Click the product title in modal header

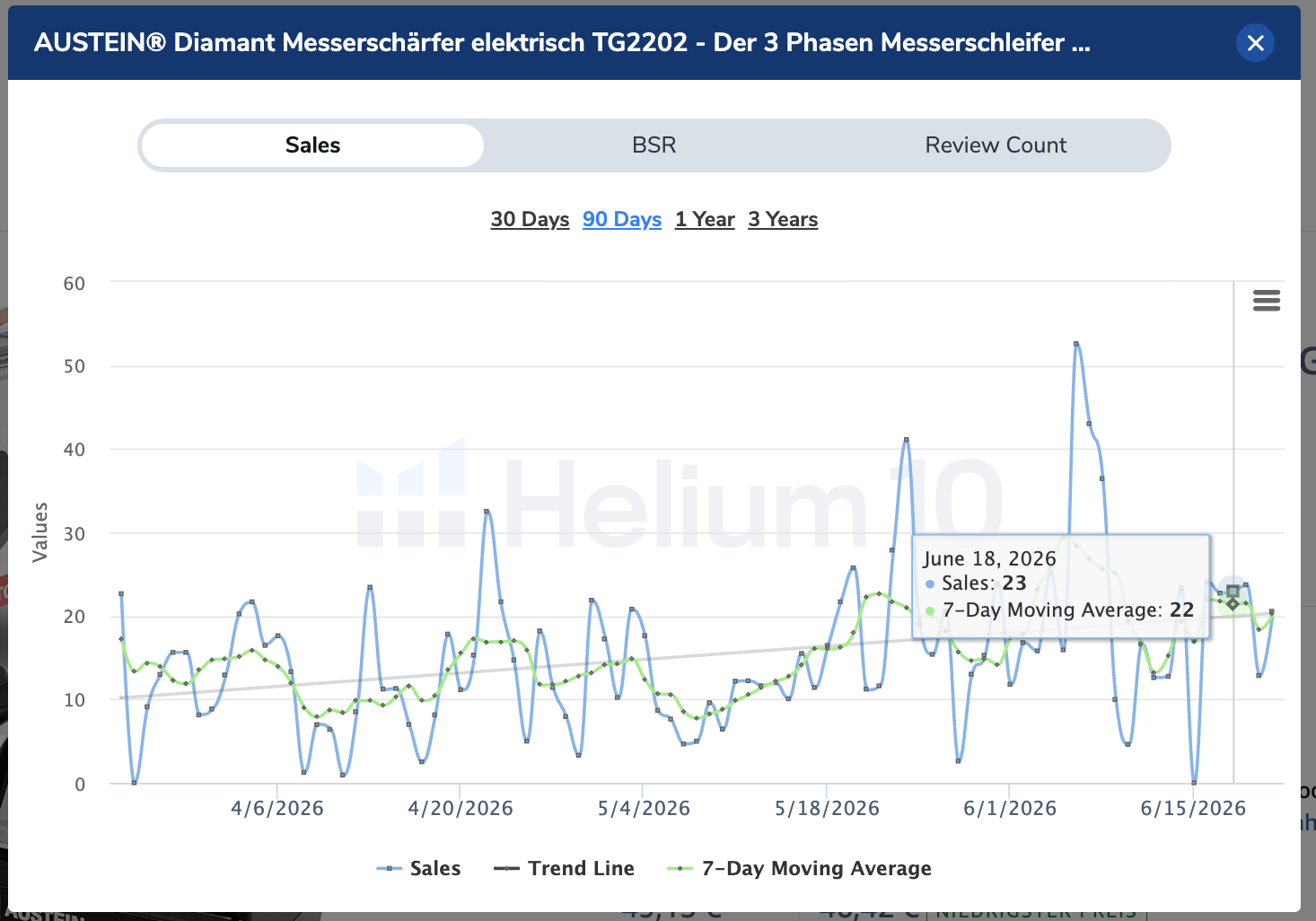(562, 42)
